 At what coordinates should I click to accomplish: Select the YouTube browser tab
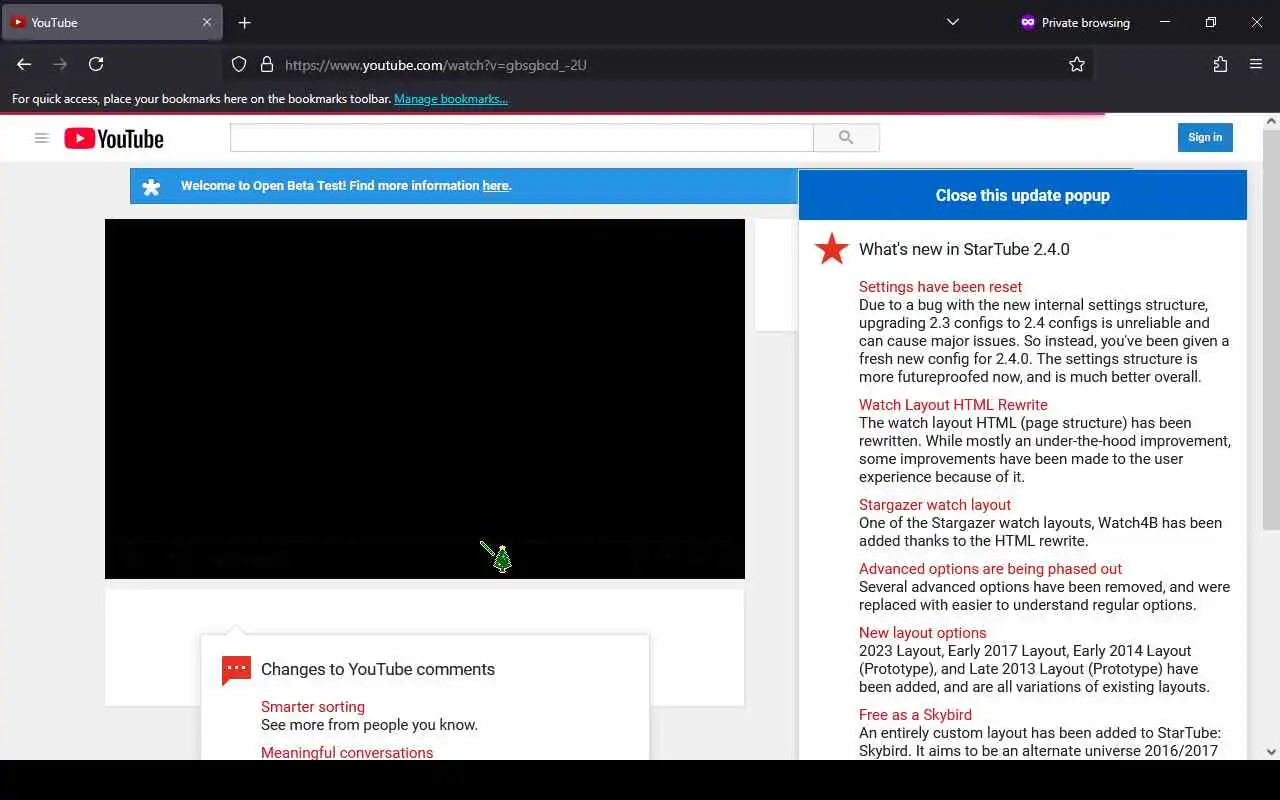(112, 22)
